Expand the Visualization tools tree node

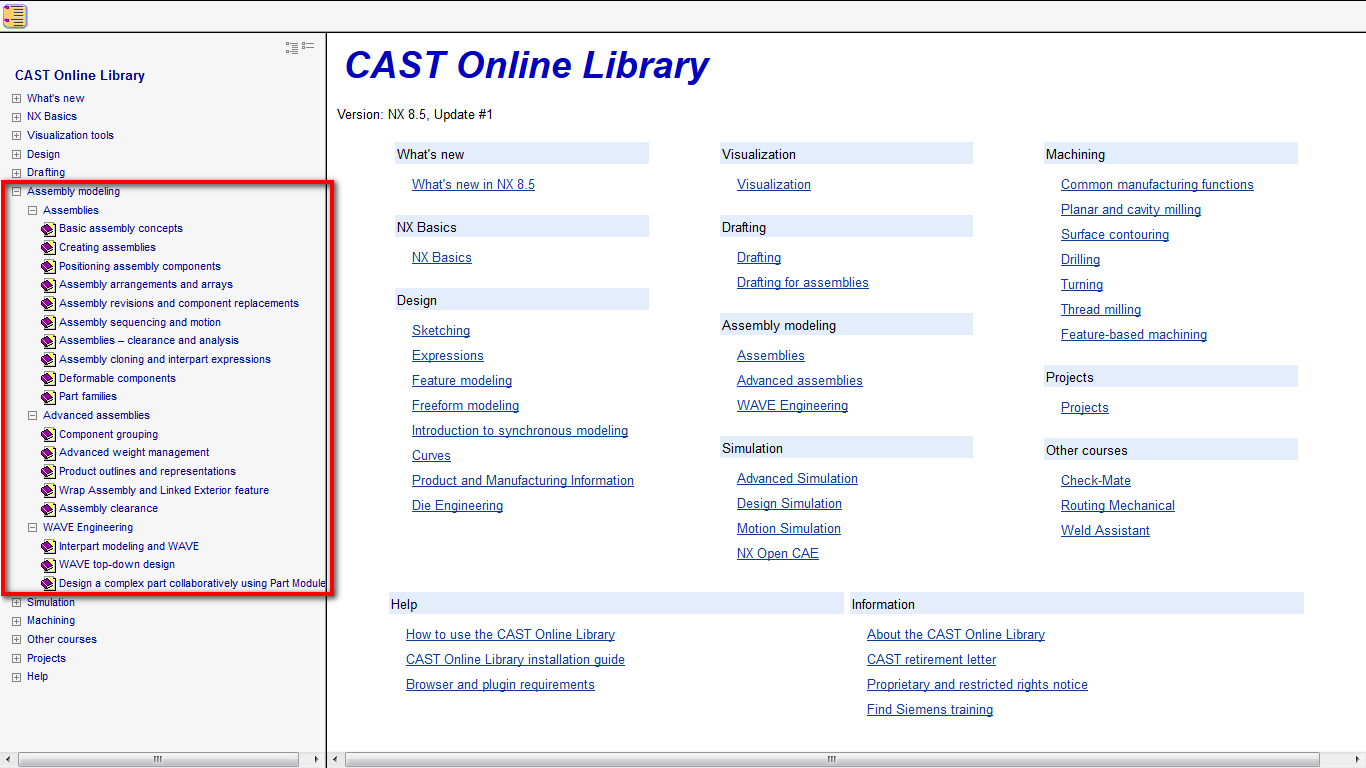[16, 136]
